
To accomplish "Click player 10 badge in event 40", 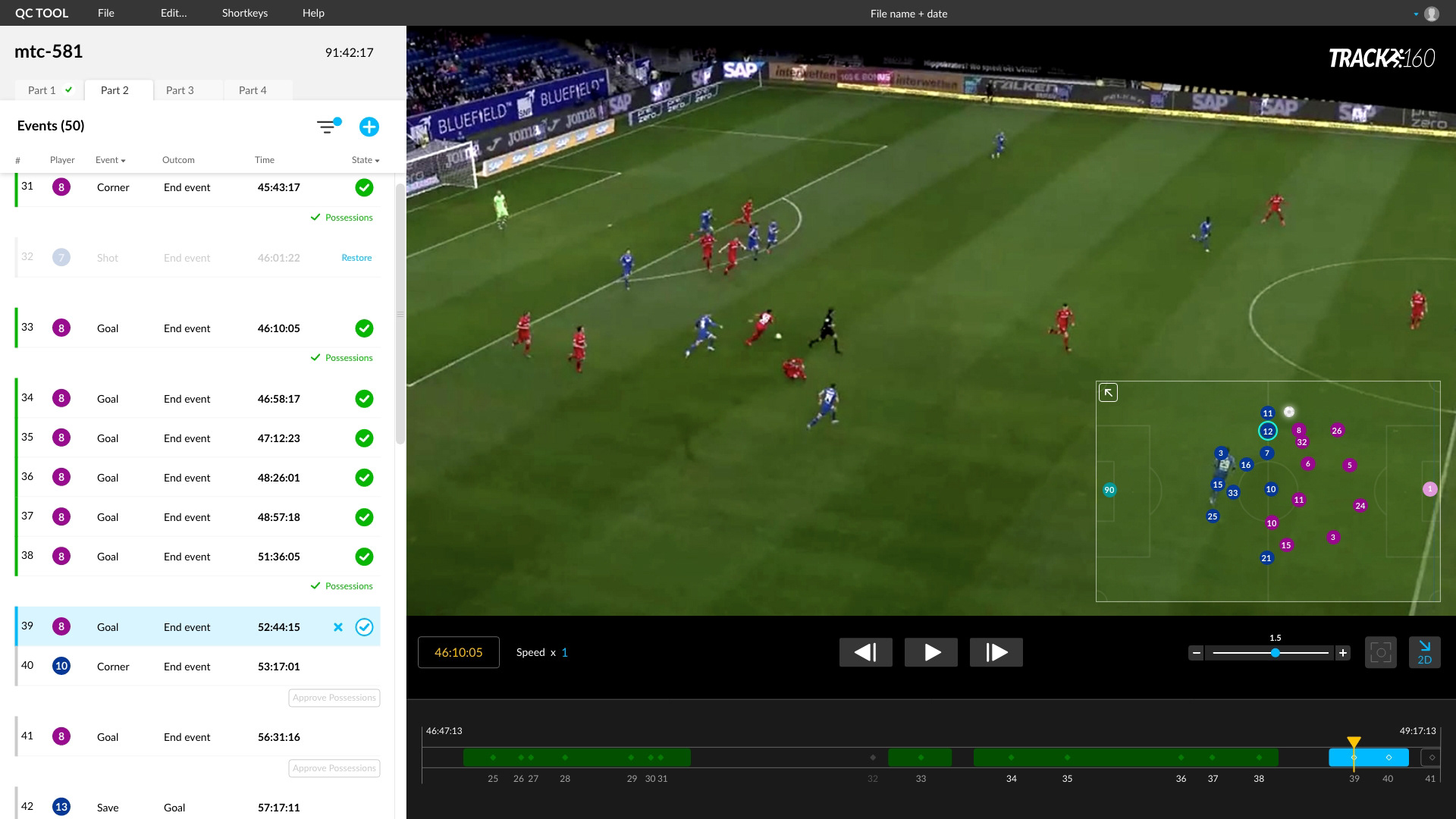I will tap(61, 667).
